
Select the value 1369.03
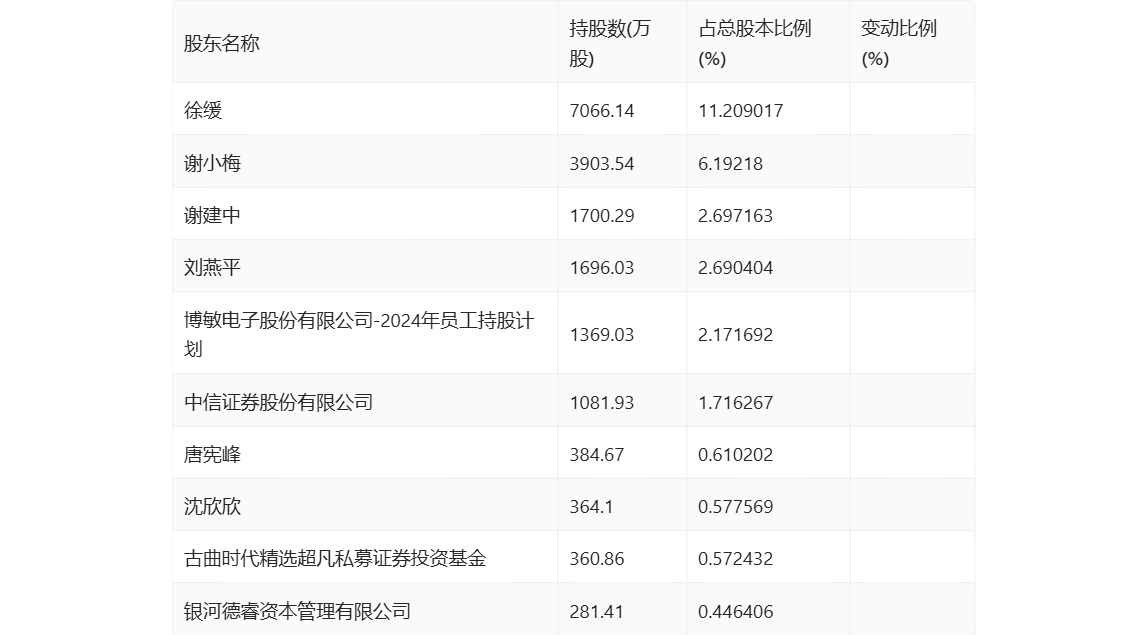pos(602,335)
